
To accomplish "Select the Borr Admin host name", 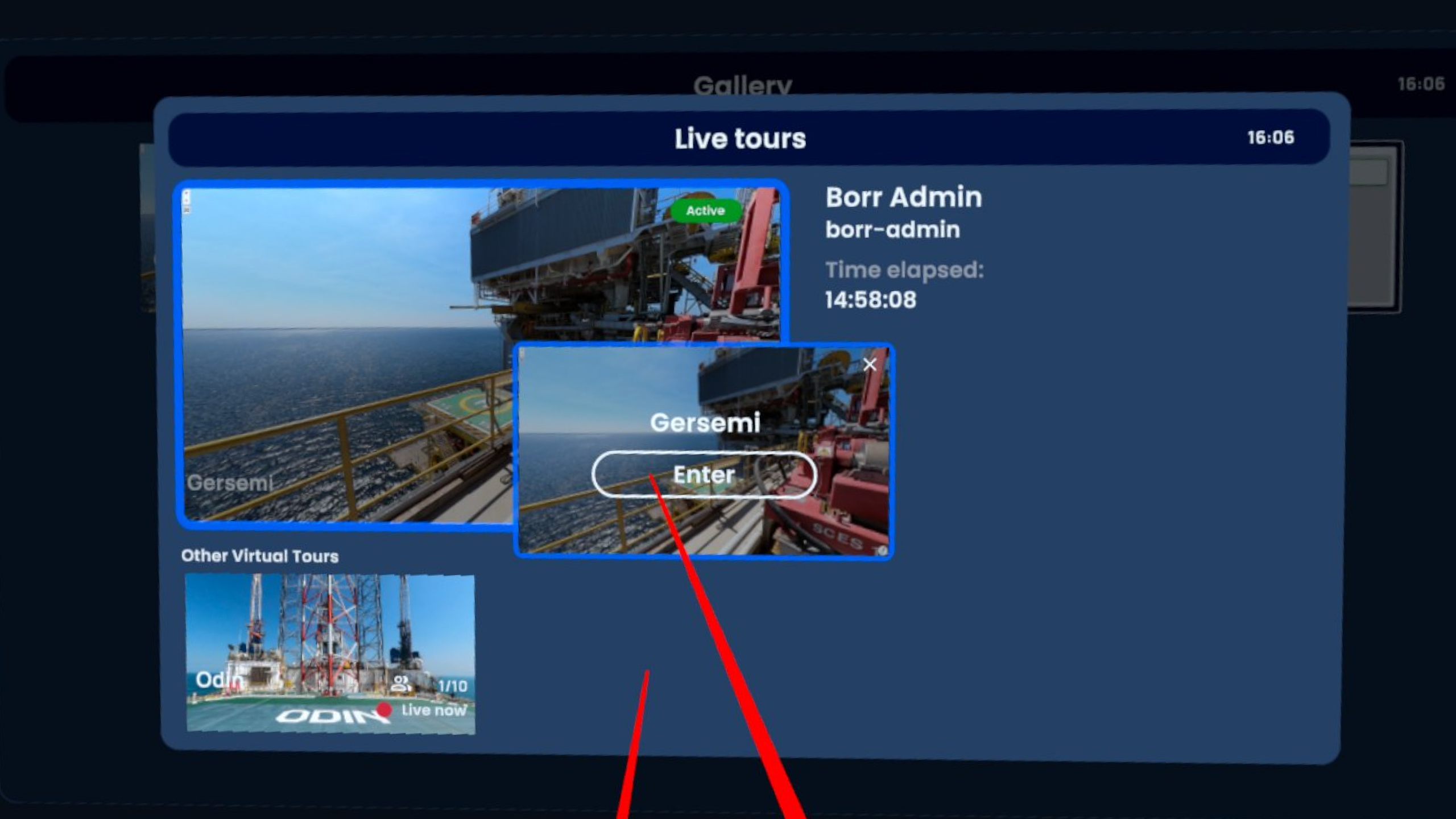I will point(904,197).
